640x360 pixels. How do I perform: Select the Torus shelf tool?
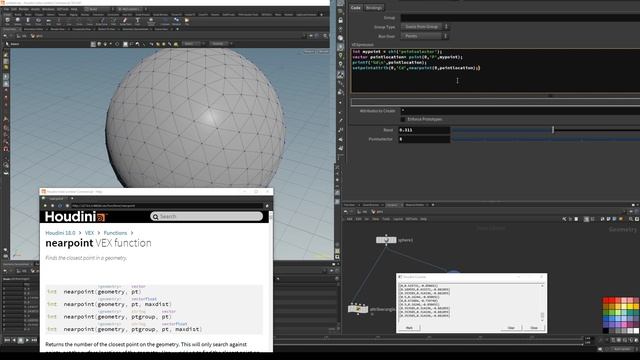point(38,20)
